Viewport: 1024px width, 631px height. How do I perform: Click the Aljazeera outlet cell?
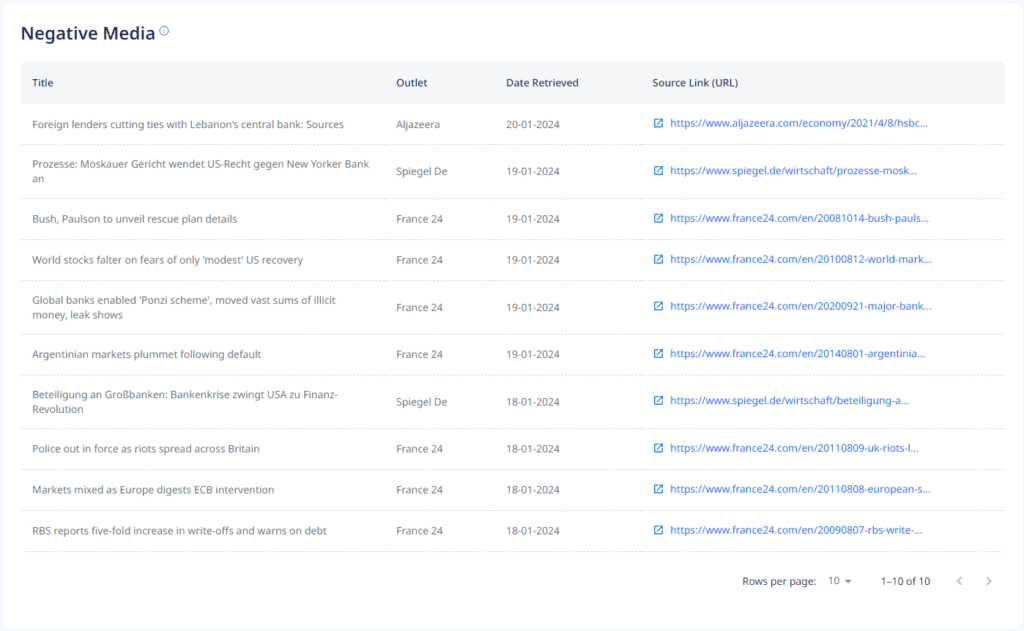pos(418,124)
